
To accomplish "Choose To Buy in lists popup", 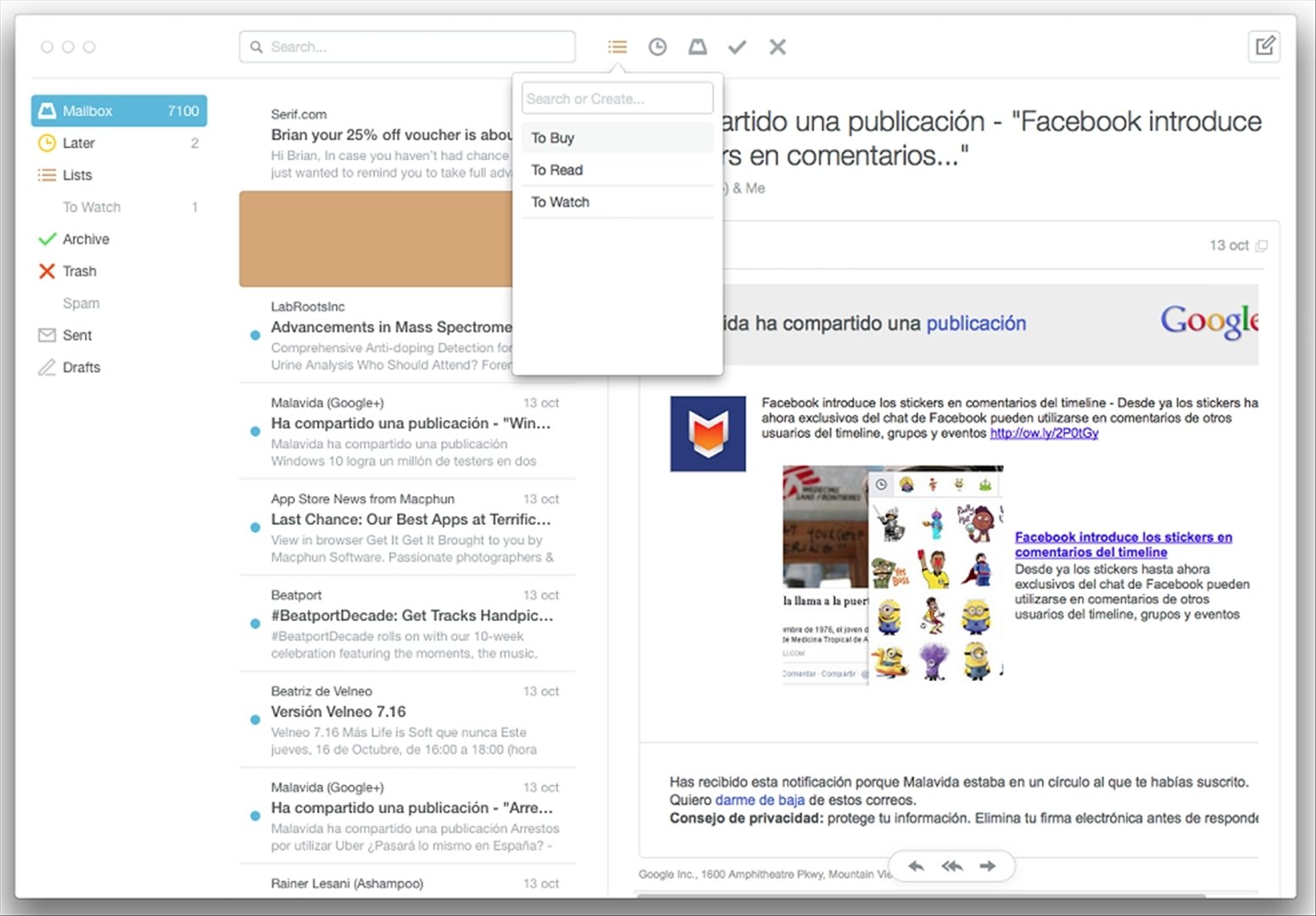I will coord(617,138).
